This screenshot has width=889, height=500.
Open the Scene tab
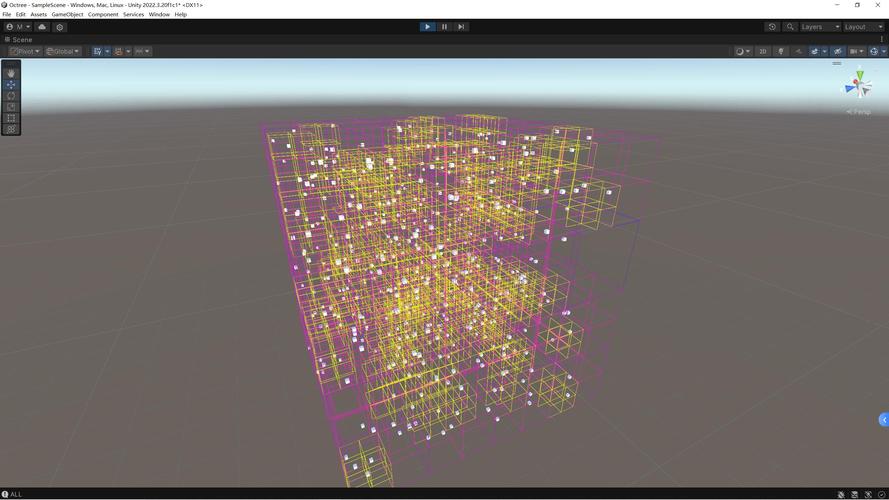click(19, 40)
